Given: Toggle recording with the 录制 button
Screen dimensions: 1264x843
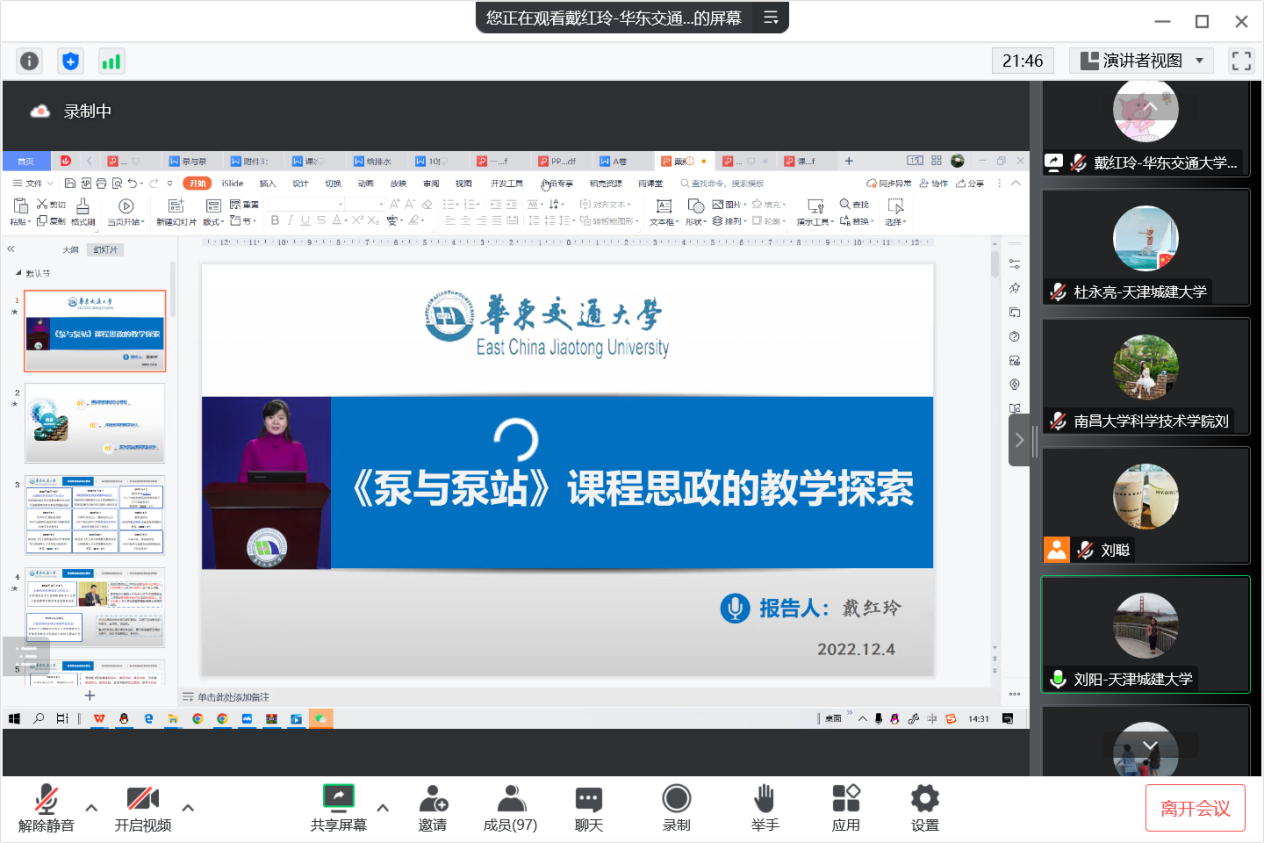Looking at the screenshot, I should click(677, 807).
